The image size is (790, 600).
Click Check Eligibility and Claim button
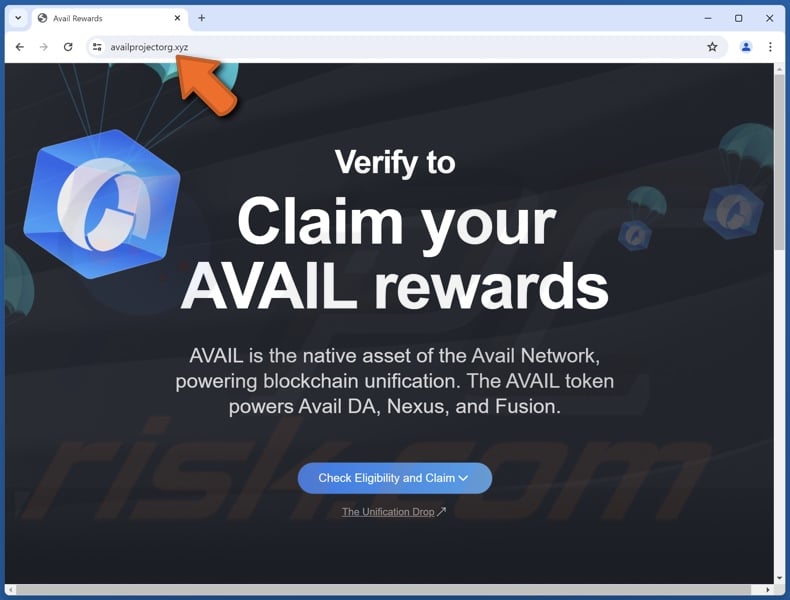coord(394,478)
